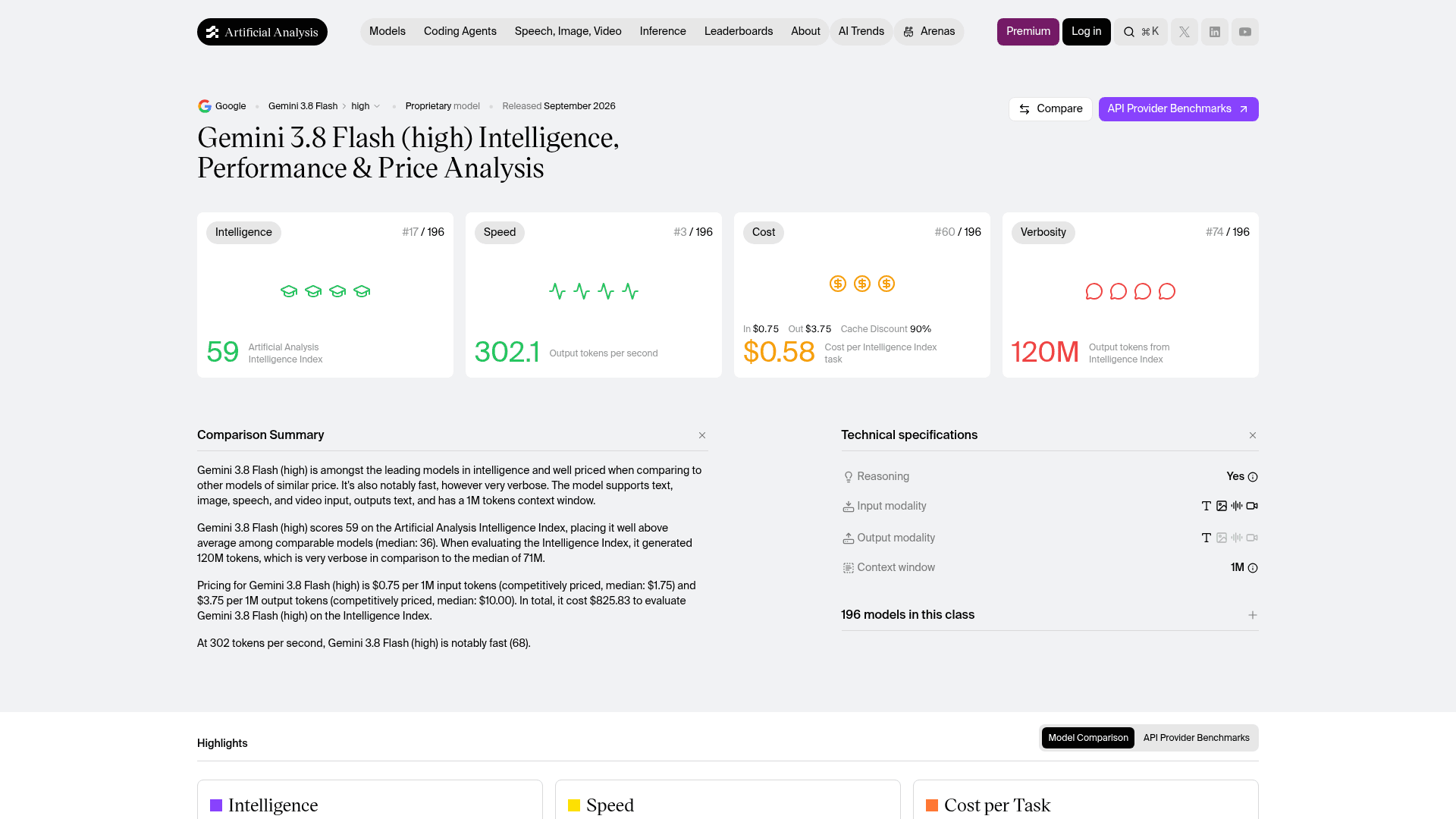This screenshot has width=1456, height=819.
Task: Click the Highlights section heading
Action: click(x=222, y=743)
